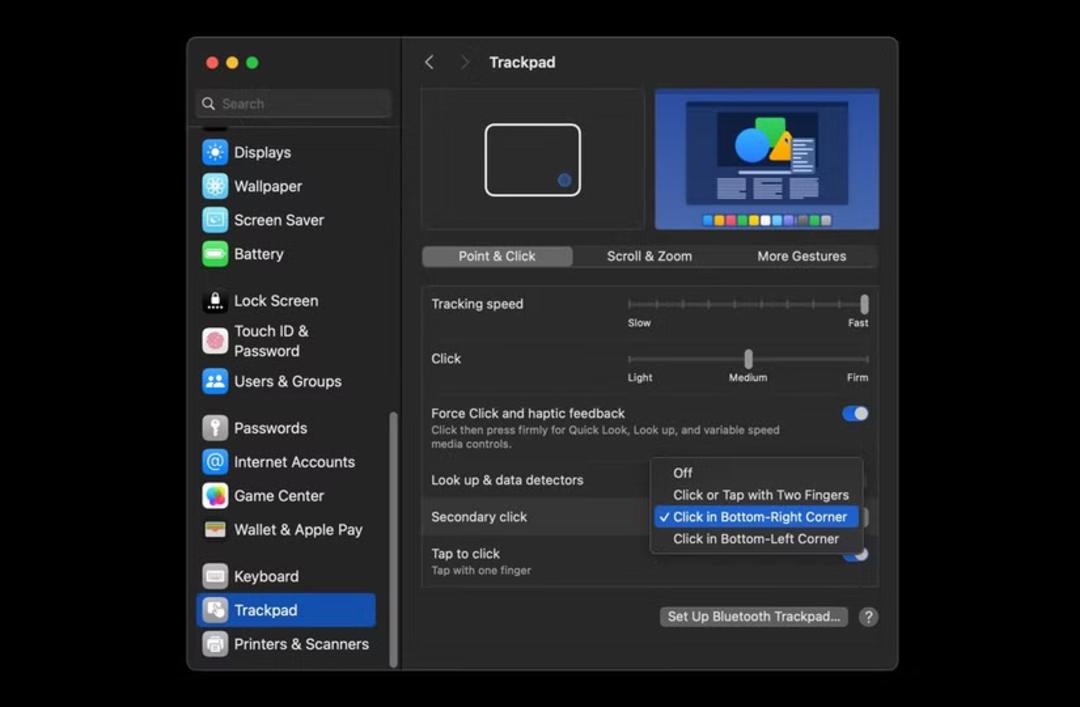Viewport: 1080px width, 707px height.
Task: Select Game Center label in sidebar
Action: 279,495
